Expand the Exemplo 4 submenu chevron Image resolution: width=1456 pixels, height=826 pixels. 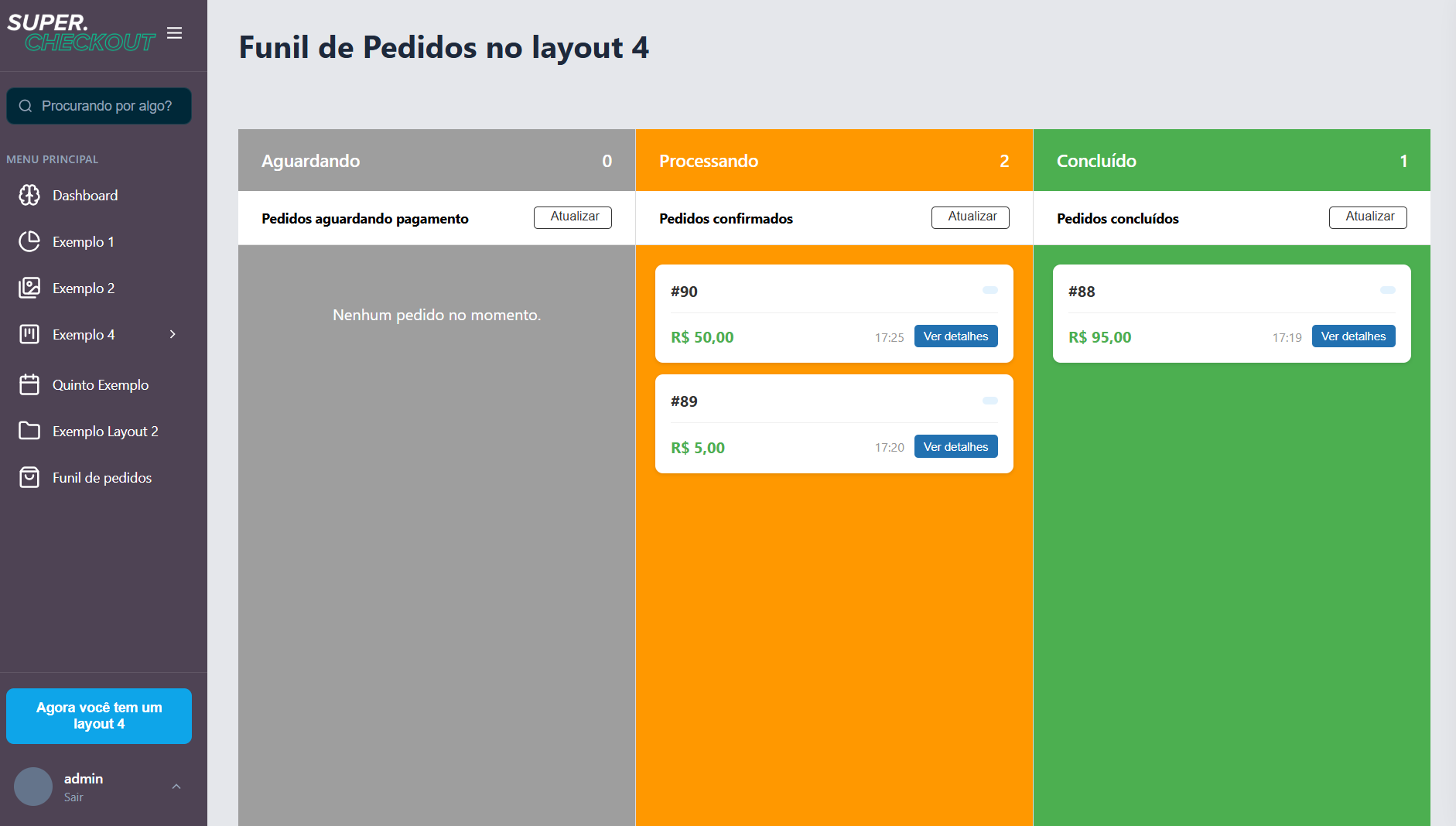tap(173, 334)
